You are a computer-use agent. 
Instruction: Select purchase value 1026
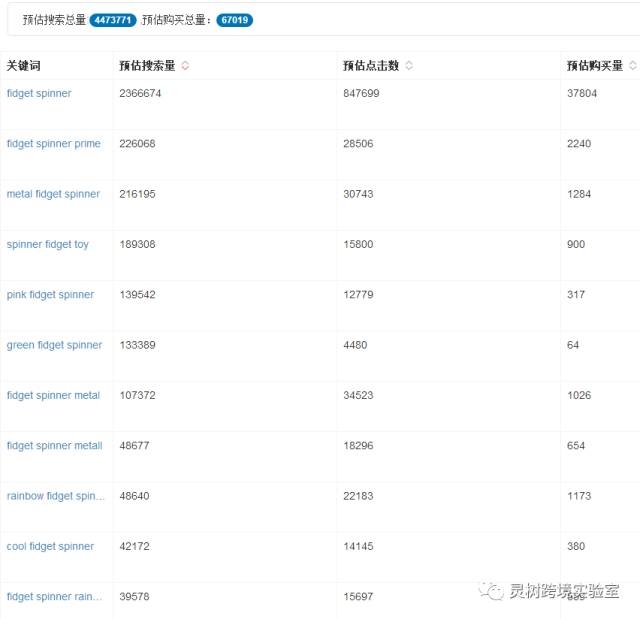579,395
